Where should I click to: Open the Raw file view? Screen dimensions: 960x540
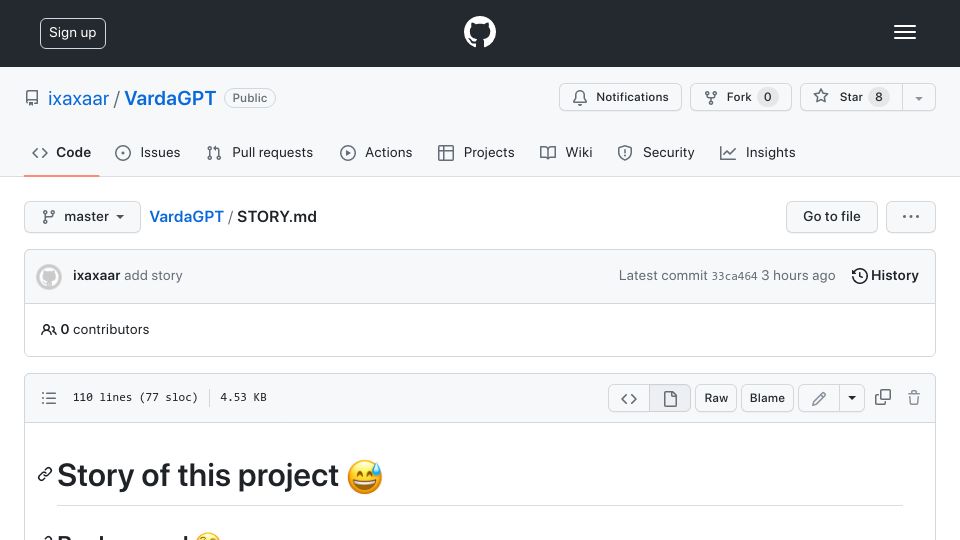pyautogui.click(x=716, y=399)
